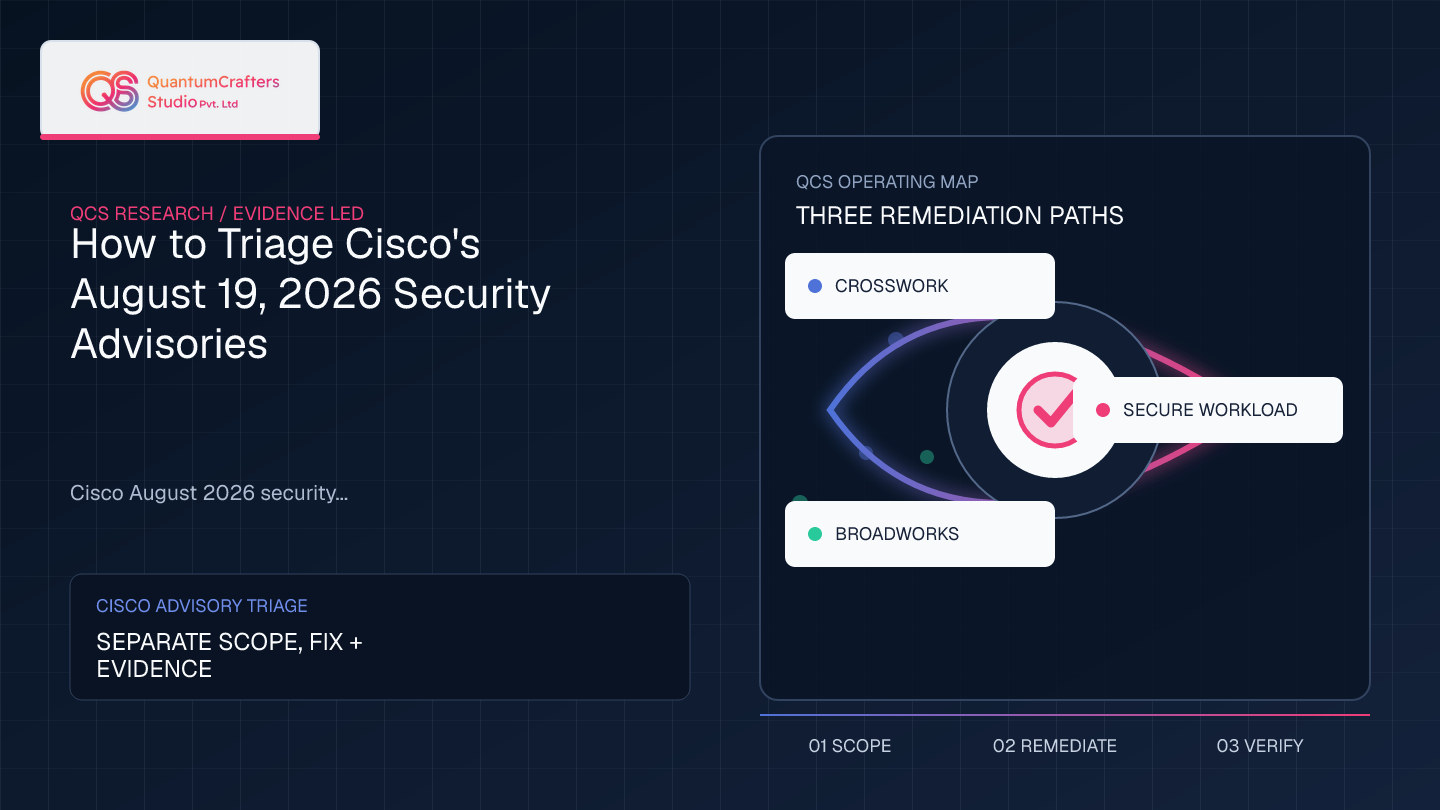Click the QuantumCrafters Studio logo icon
Image resolution: width=1440 pixels, height=810 pixels.
(110, 91)
